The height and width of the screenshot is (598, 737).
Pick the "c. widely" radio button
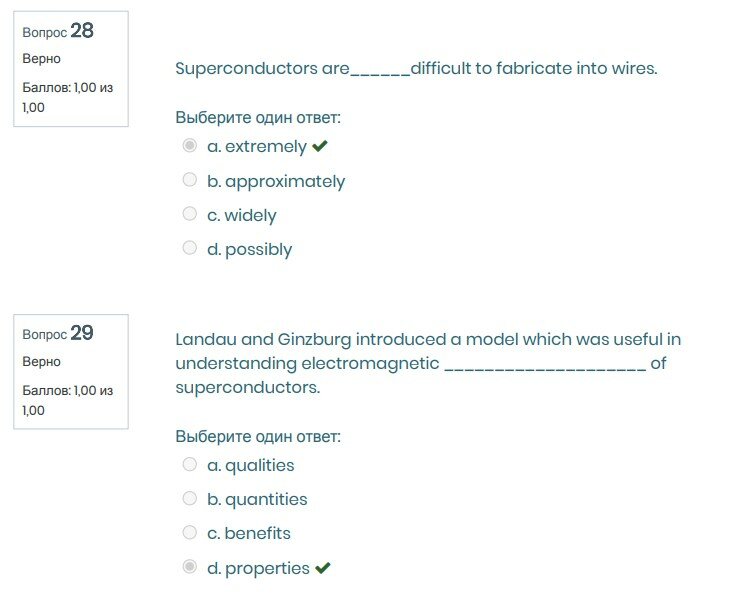(190, 214)
